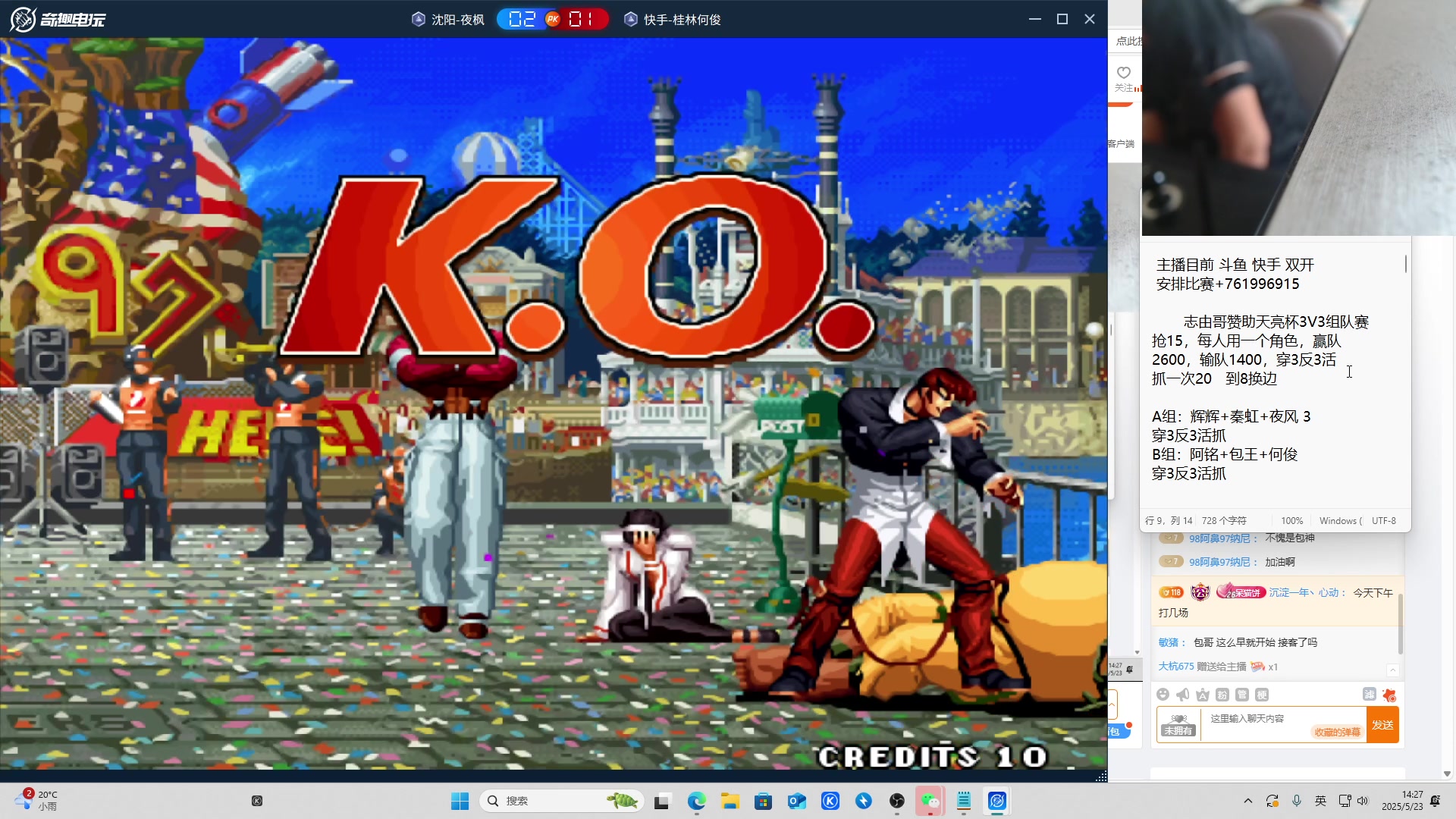Click the 梗 meme icon in chat toolbar
This screenshot has height=819, width=1456.
1261,695
